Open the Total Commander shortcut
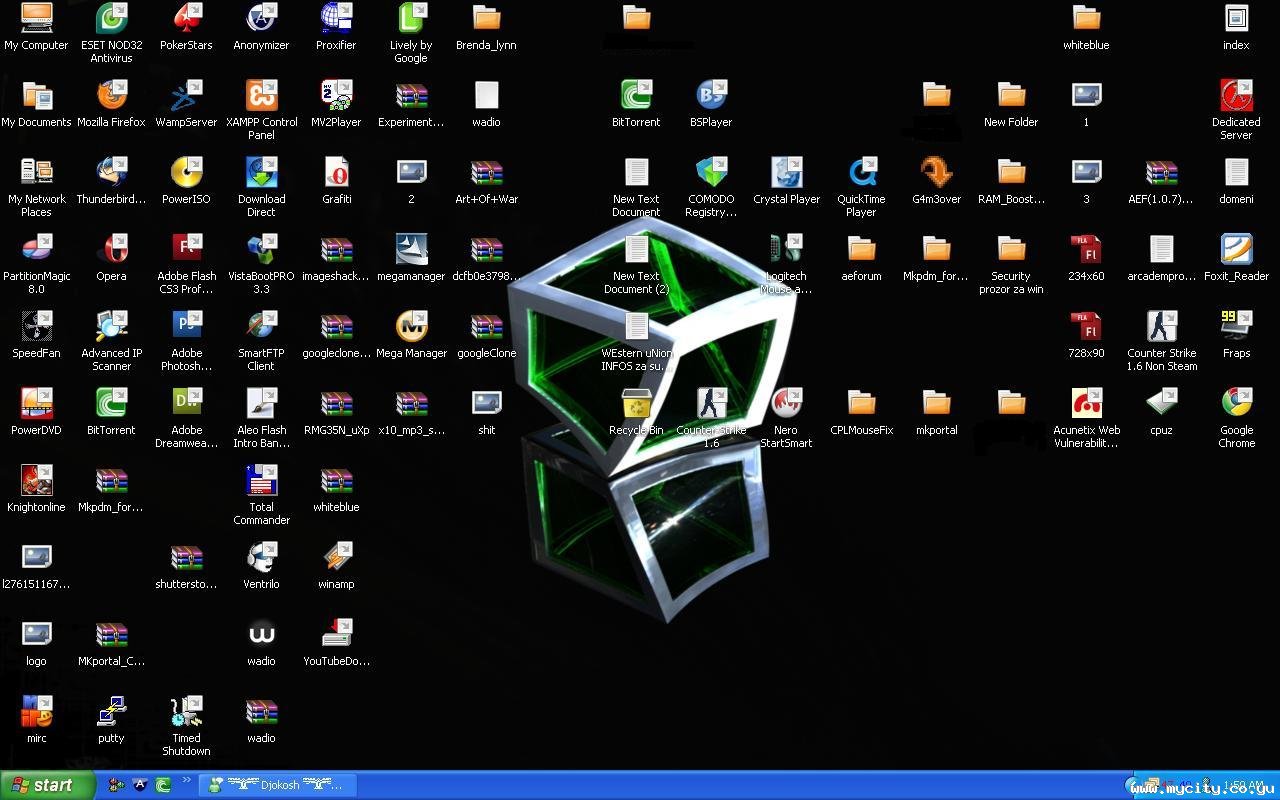Image resolution: width=1280 pixels, height=800 pixels. 261,481
